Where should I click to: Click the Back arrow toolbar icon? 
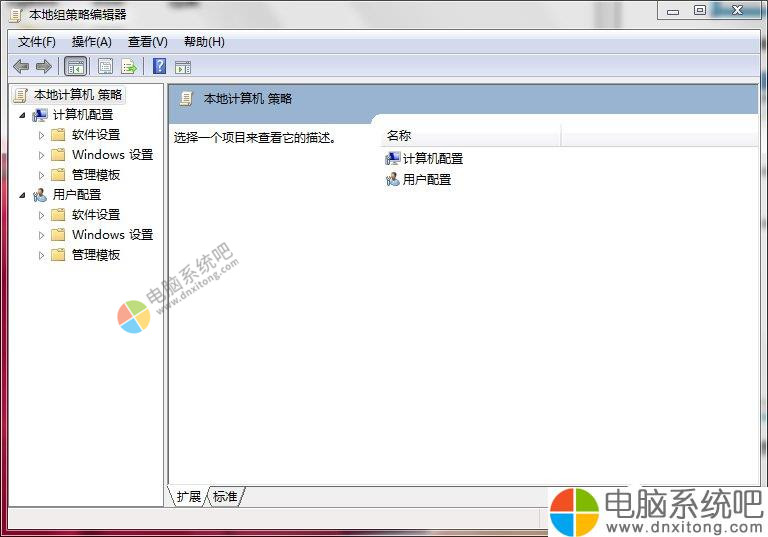[21, 66]
